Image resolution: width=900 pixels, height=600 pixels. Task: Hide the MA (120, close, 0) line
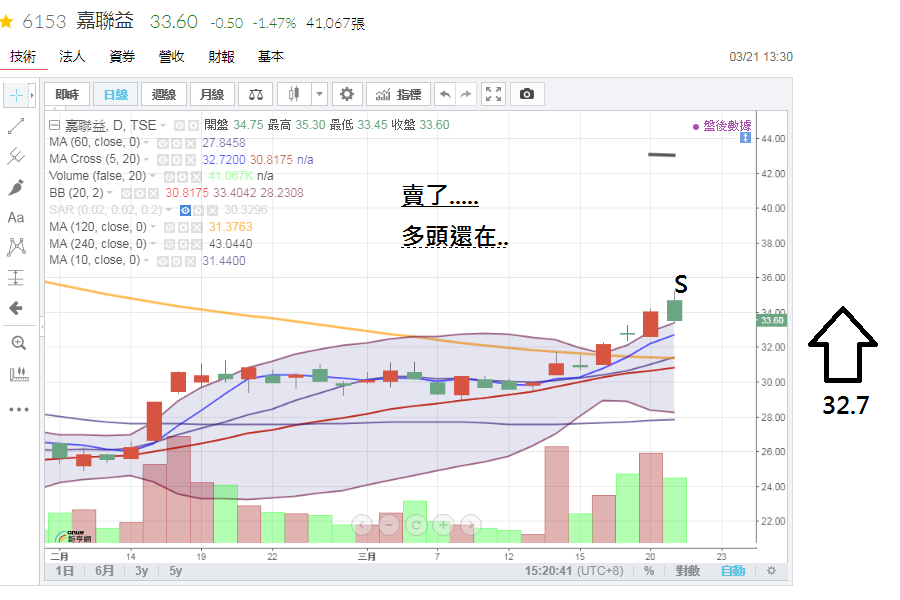[x=169, y=228]
